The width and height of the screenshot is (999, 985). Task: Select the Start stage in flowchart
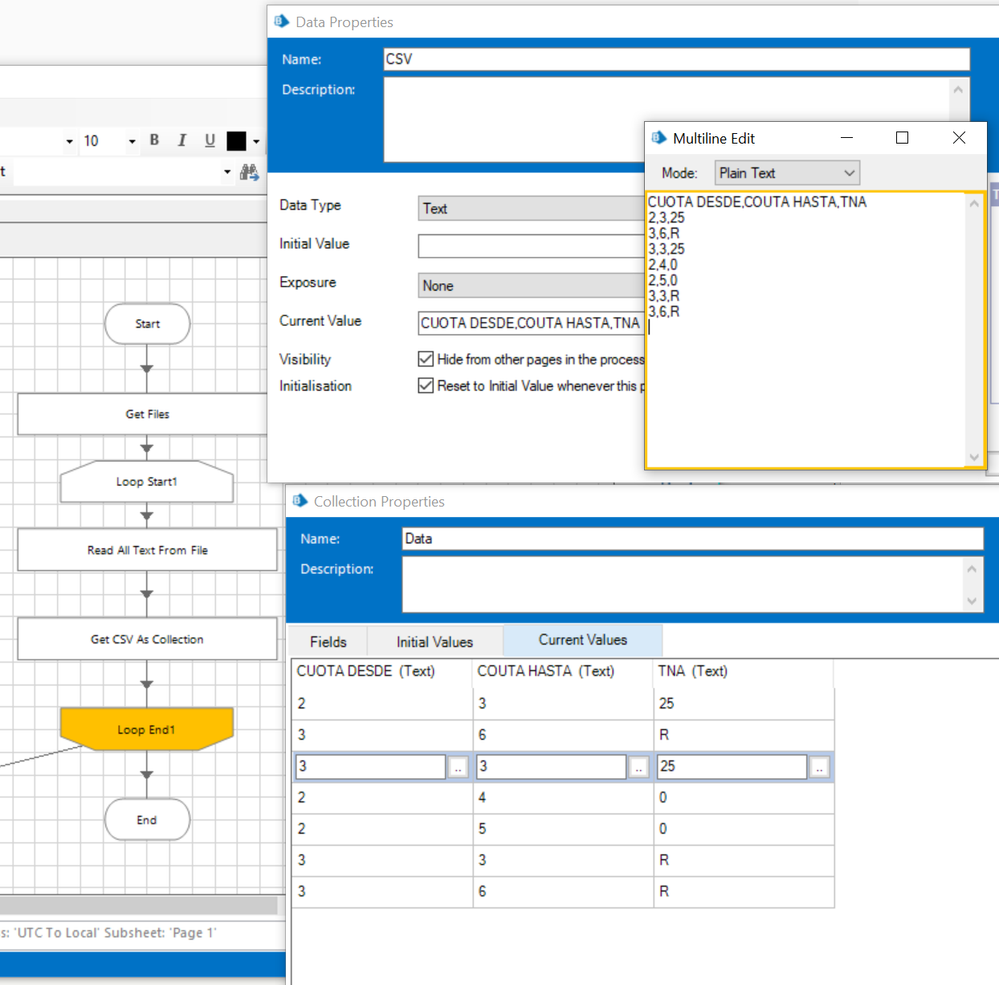pos(147,324)
